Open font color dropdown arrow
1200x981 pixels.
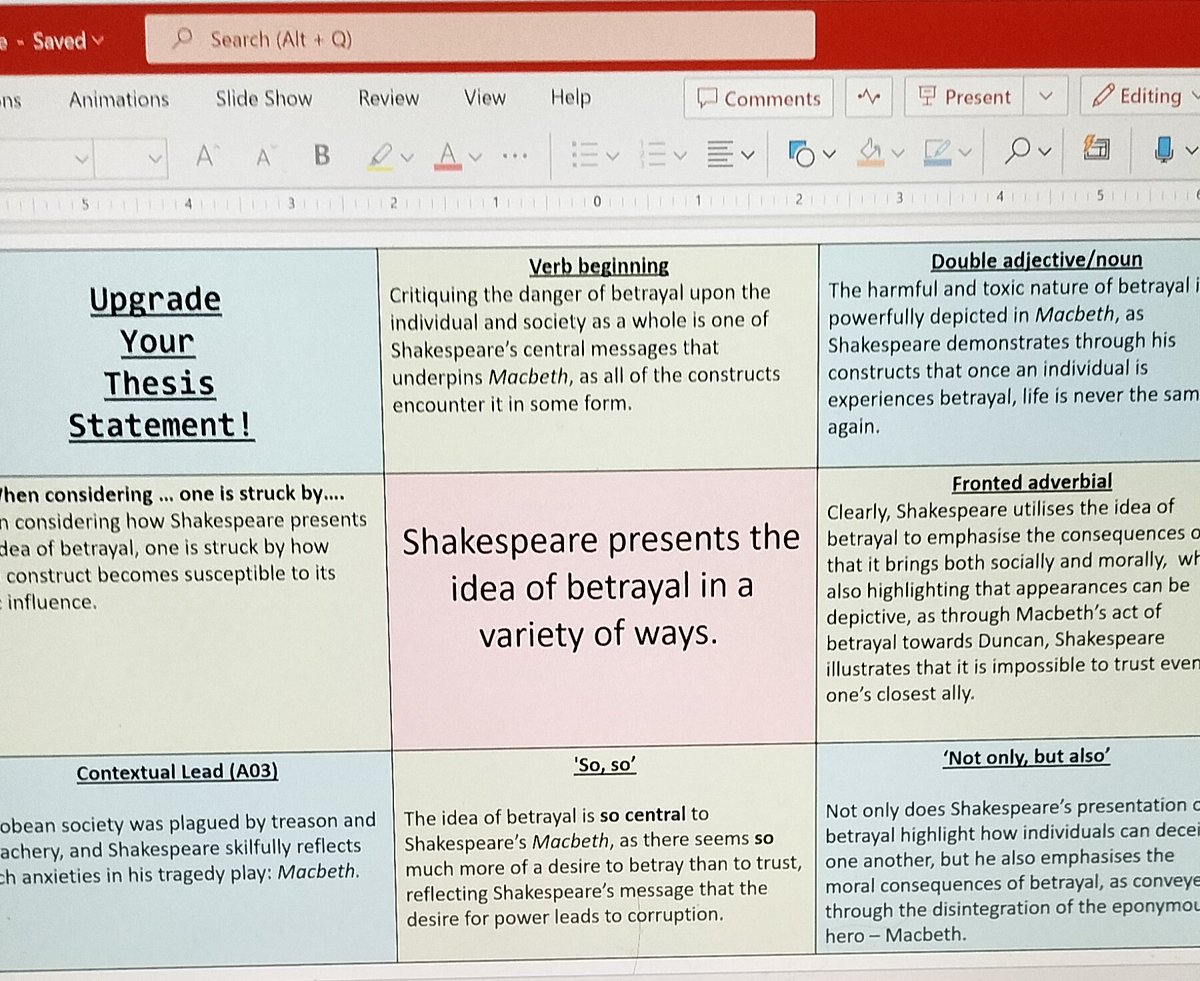tap(475, 157)
